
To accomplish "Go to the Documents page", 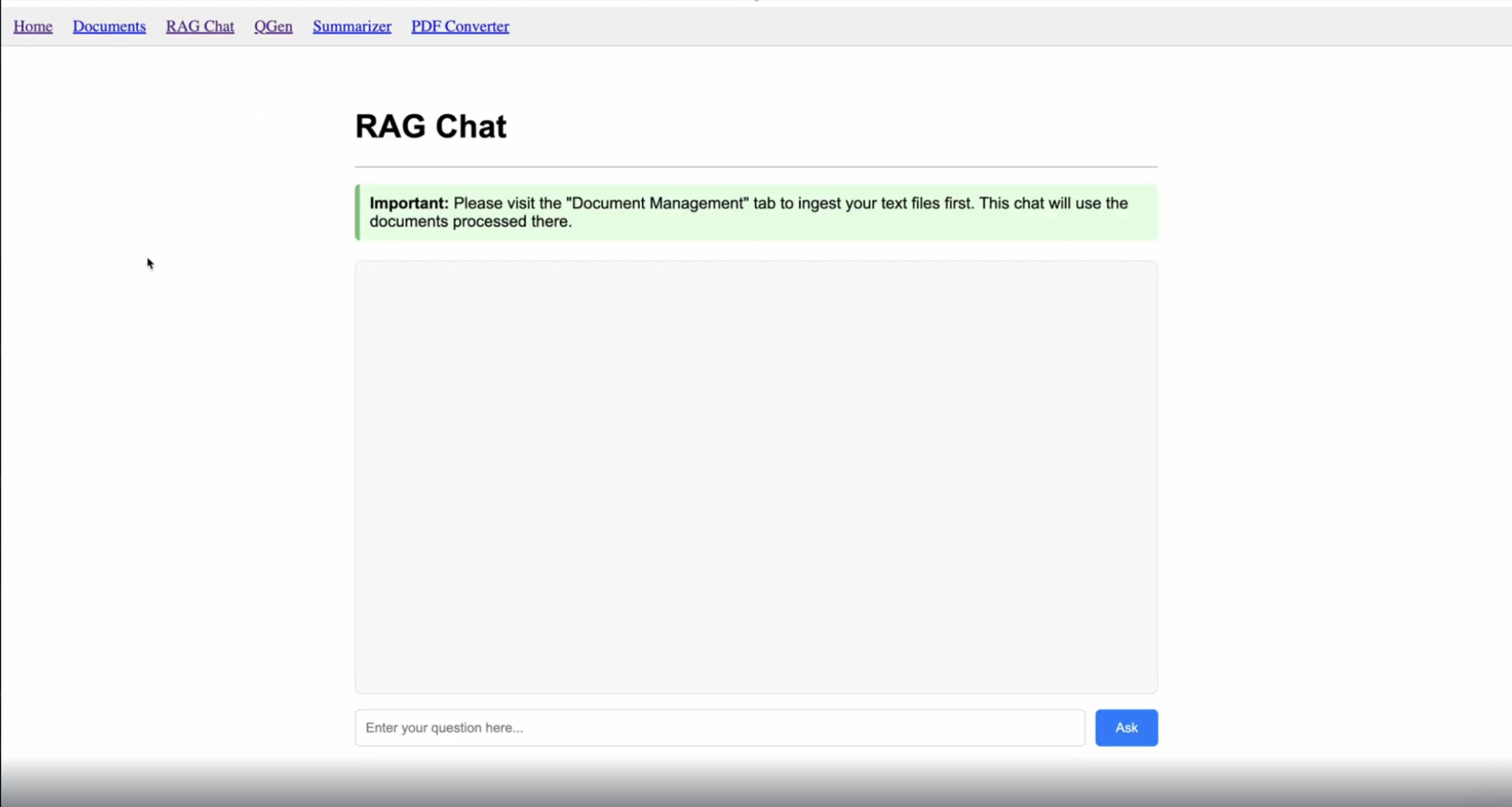I will coord(109,27).
